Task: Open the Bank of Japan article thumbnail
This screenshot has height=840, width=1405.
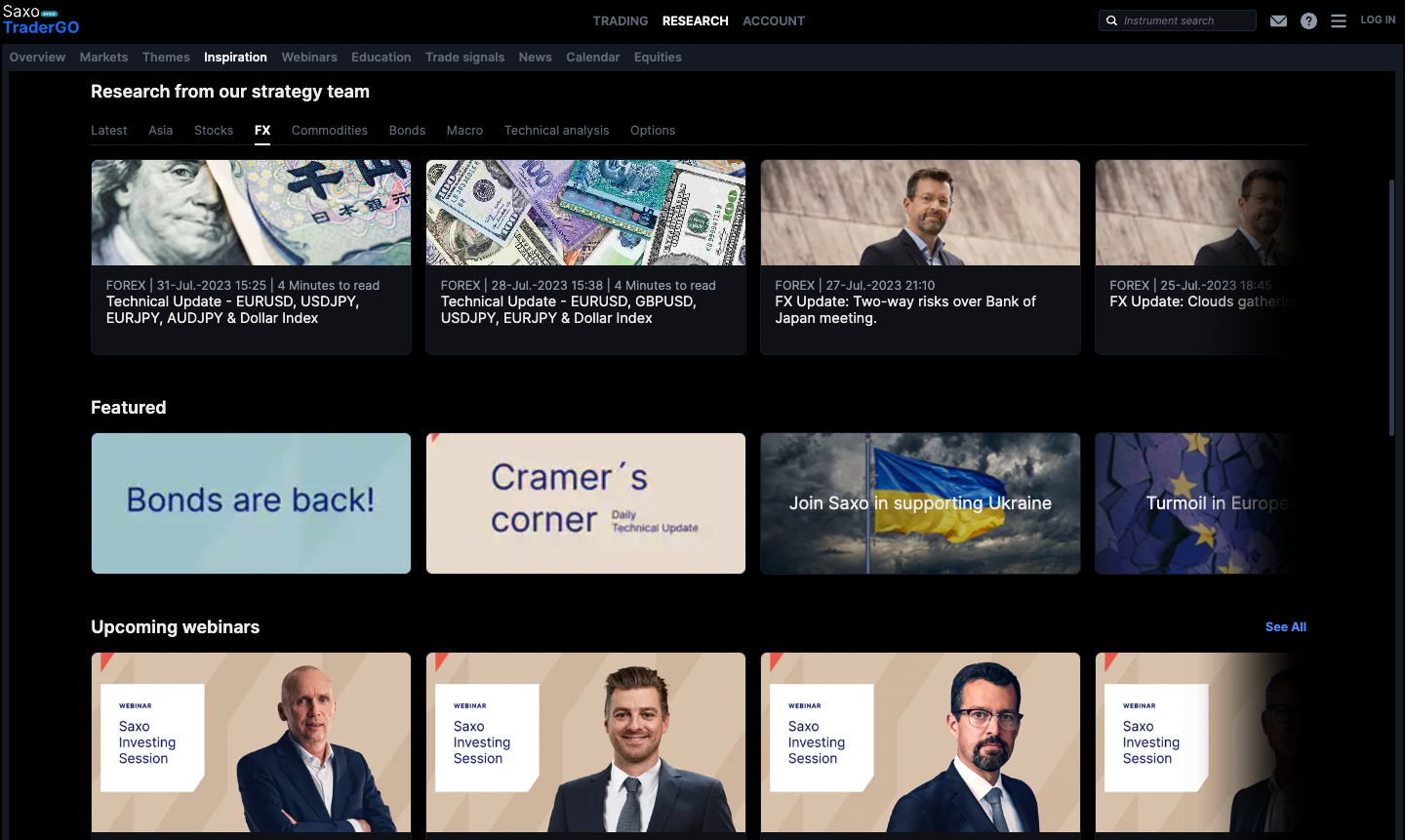Action: (x=920, y=213)
